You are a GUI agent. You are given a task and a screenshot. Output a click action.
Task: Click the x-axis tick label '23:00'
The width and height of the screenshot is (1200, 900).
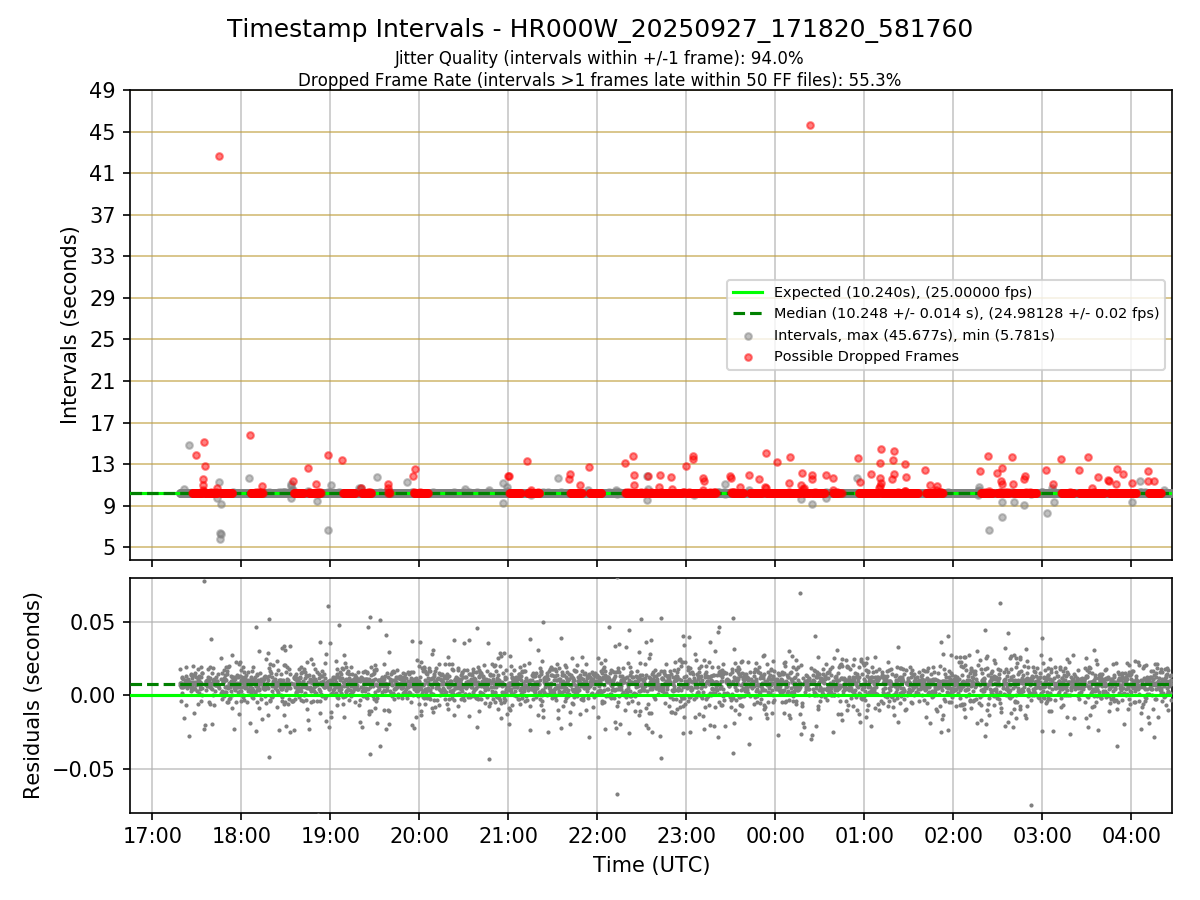[x=686, y=837]
